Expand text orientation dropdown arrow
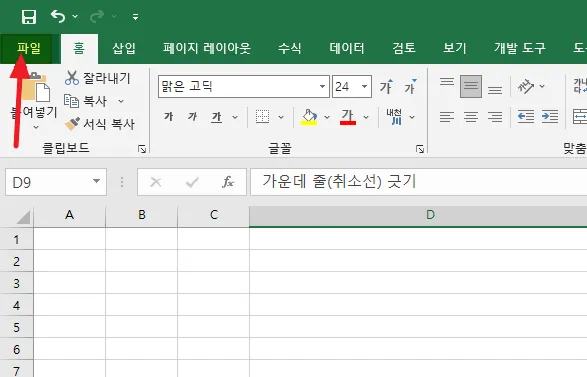The image size is (587, 377). (x=542, y=86)
